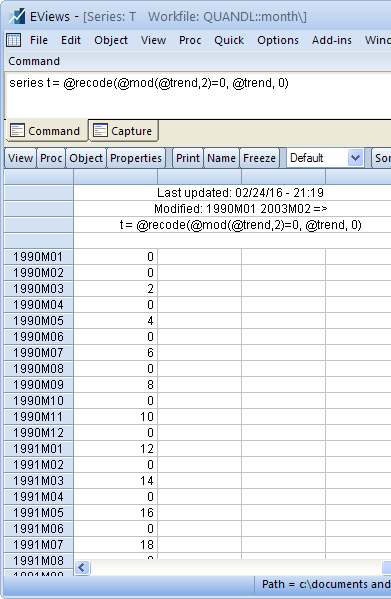Select the 1991M06 row header
The height and width of the screenshot is (599, 391).
point(39,529)
